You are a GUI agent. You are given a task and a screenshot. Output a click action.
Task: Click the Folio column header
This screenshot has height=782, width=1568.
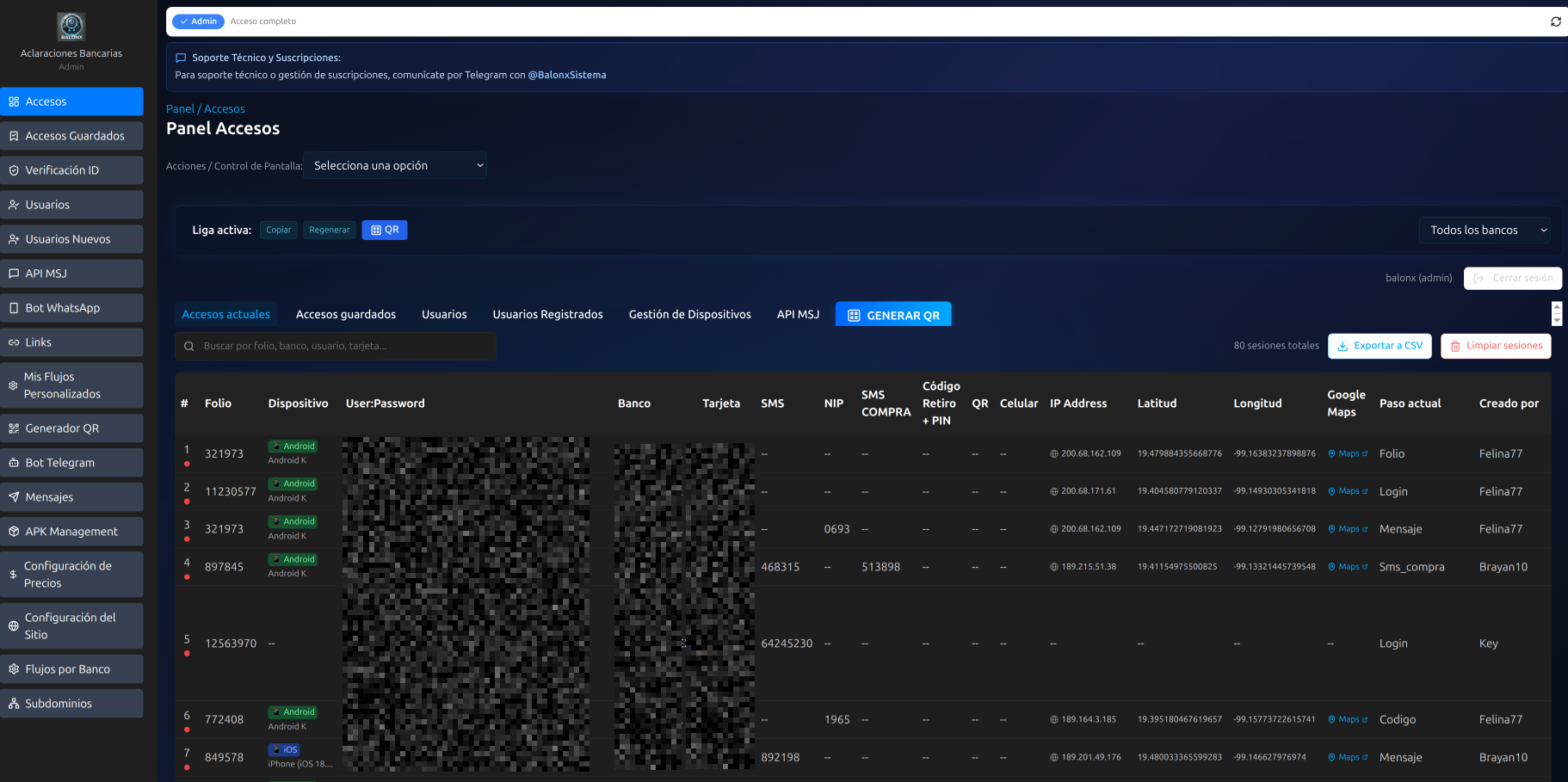218,403
